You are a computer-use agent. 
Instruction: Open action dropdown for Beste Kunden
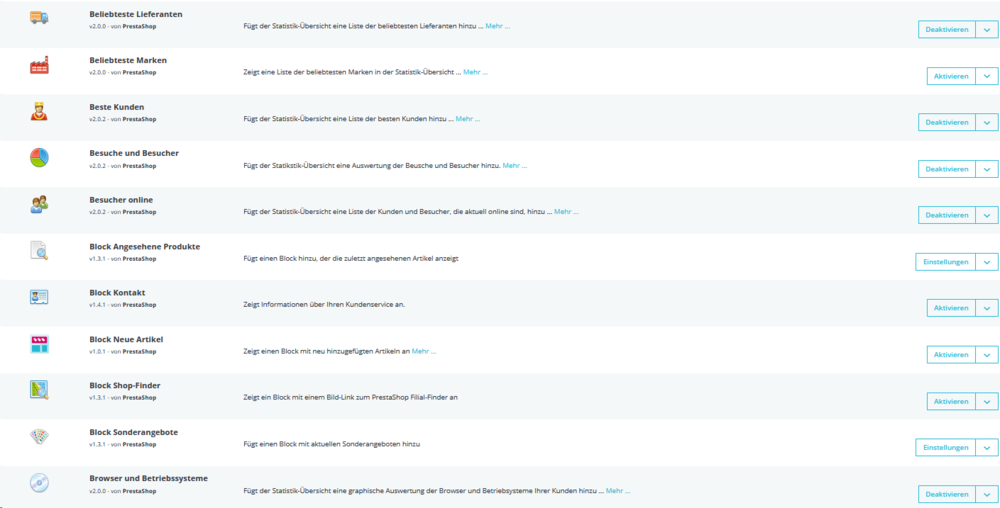pyautogui.click(x=987, y=122)
